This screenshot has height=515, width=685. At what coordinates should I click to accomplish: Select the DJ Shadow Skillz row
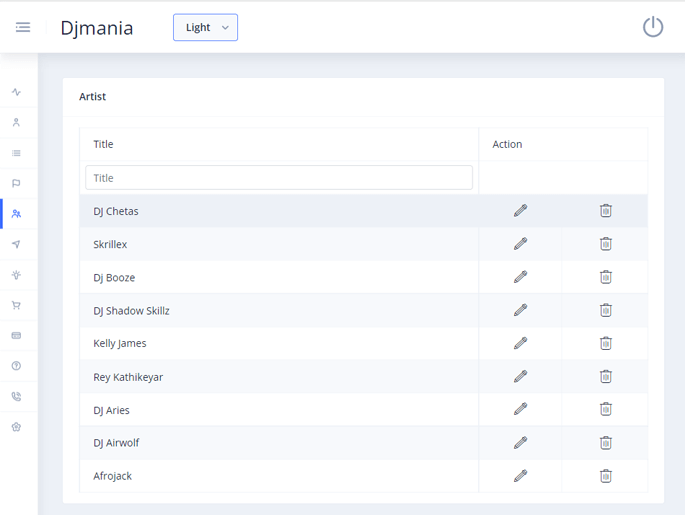tap(131, 311)
